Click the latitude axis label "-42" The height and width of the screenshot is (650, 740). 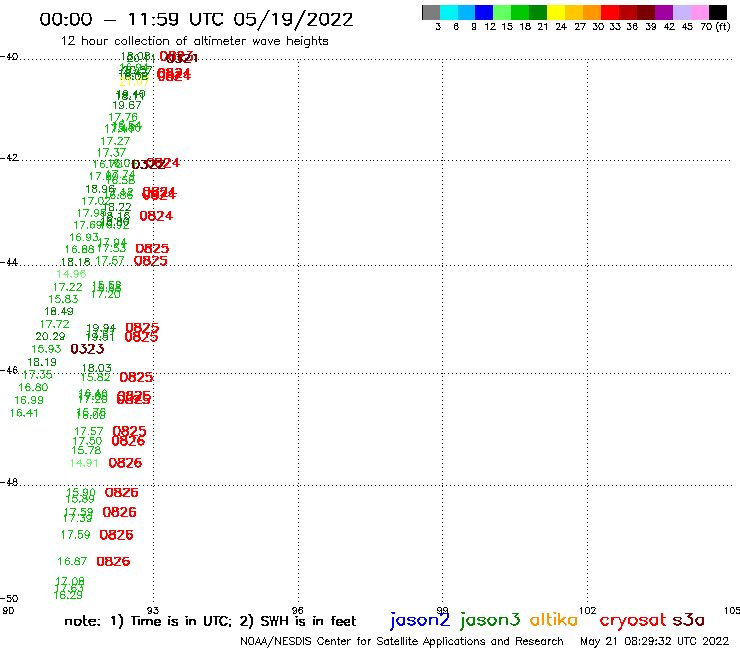(x=10, y=157)
